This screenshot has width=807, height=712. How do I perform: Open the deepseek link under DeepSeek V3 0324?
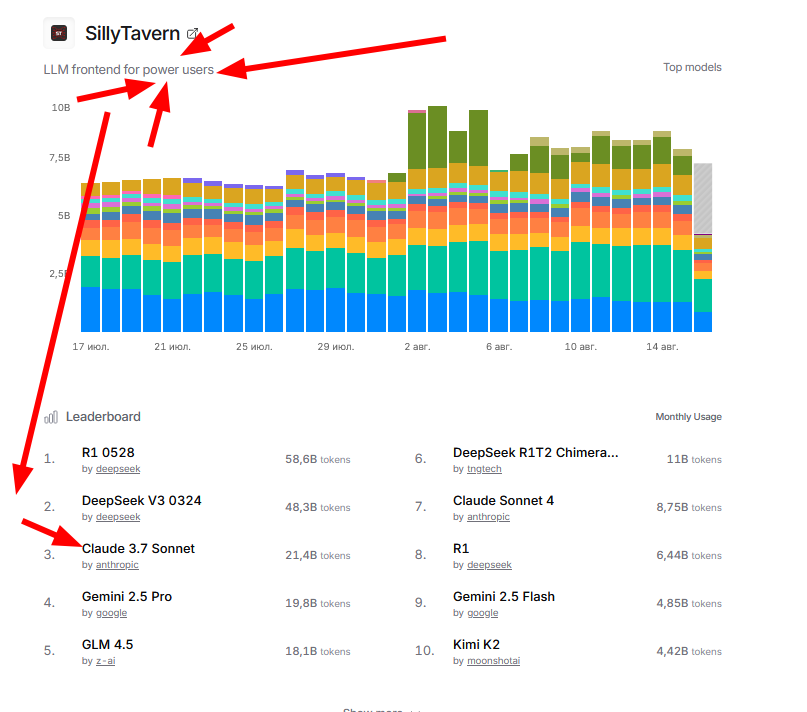[x=118, y=517]
